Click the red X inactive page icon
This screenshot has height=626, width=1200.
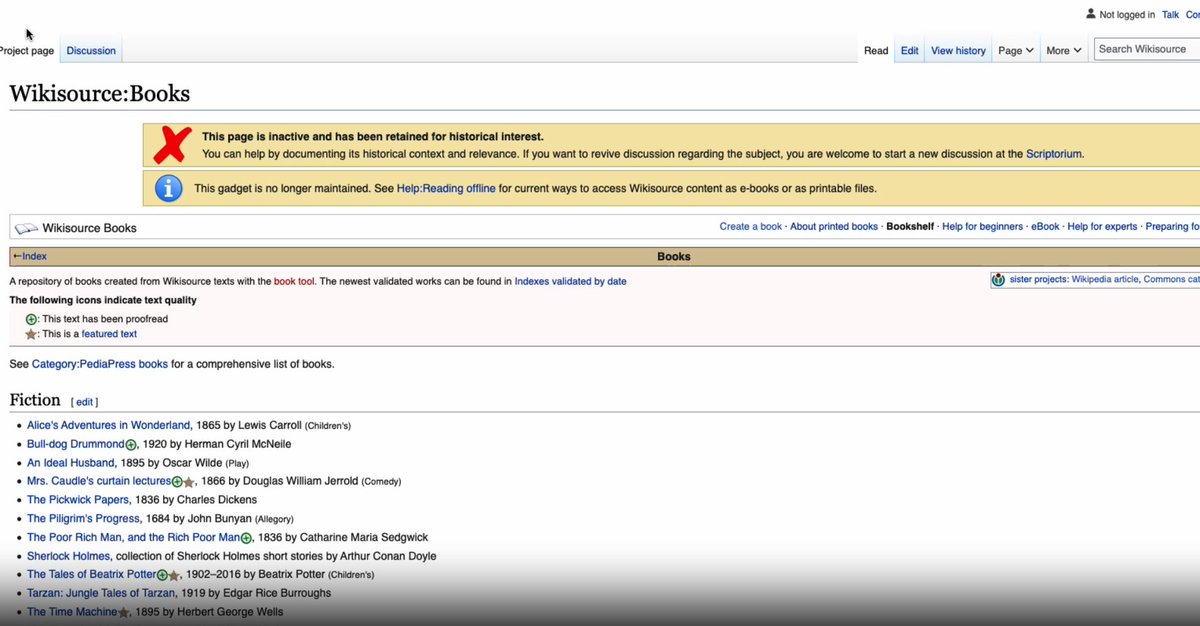[171, 145]
